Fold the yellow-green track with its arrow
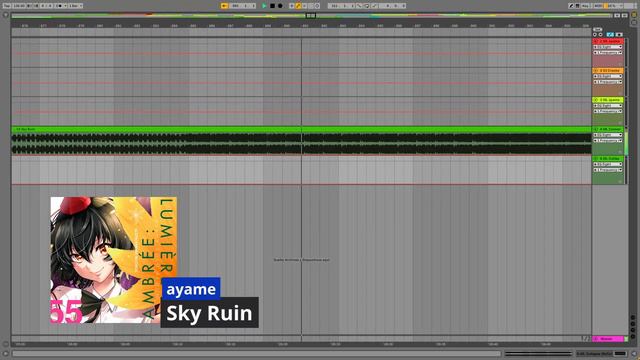640x360 pixels. pos(596,100)
